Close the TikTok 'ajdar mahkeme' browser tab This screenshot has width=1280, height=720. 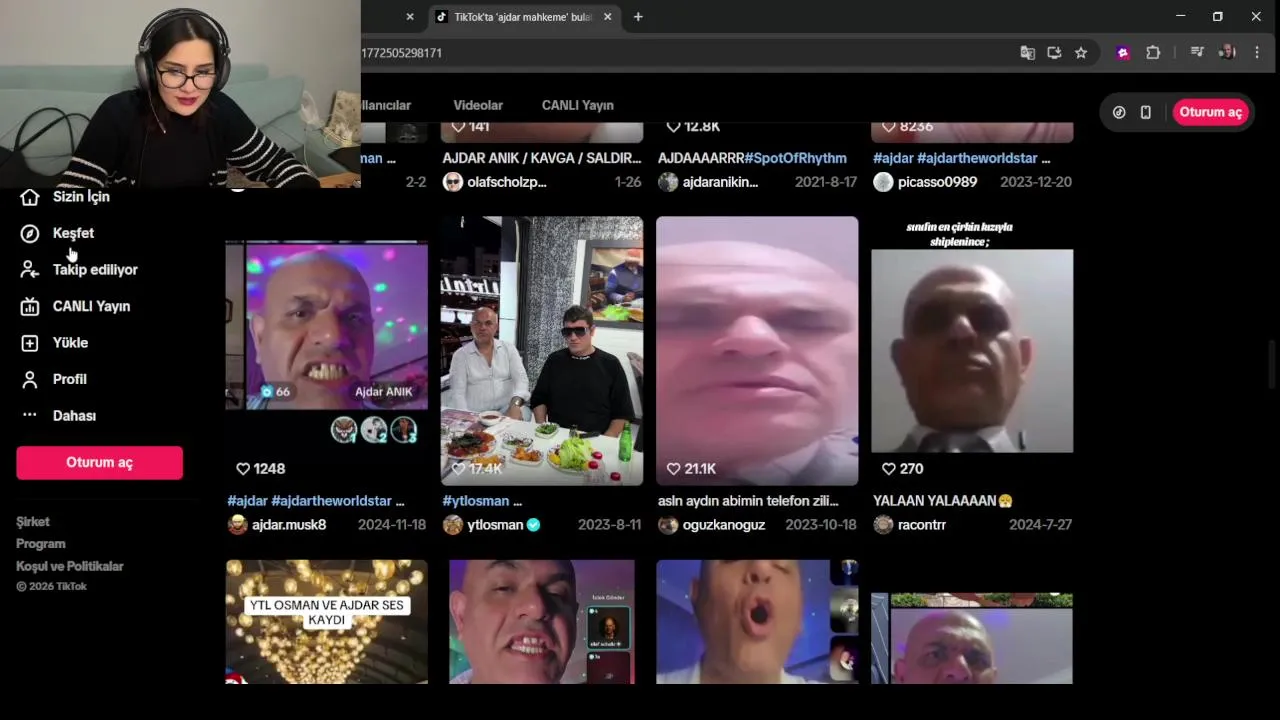(607, 17)
